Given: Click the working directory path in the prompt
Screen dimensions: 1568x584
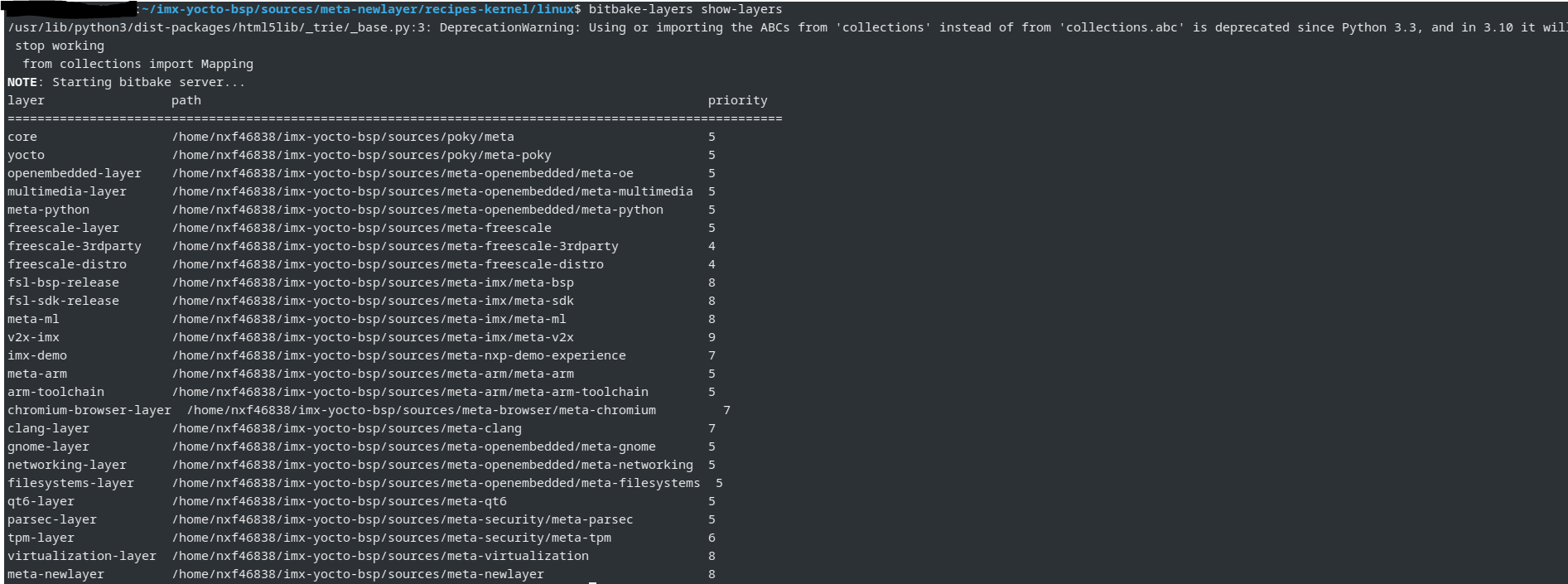Looking at the screenshot, I should (358, 9).
